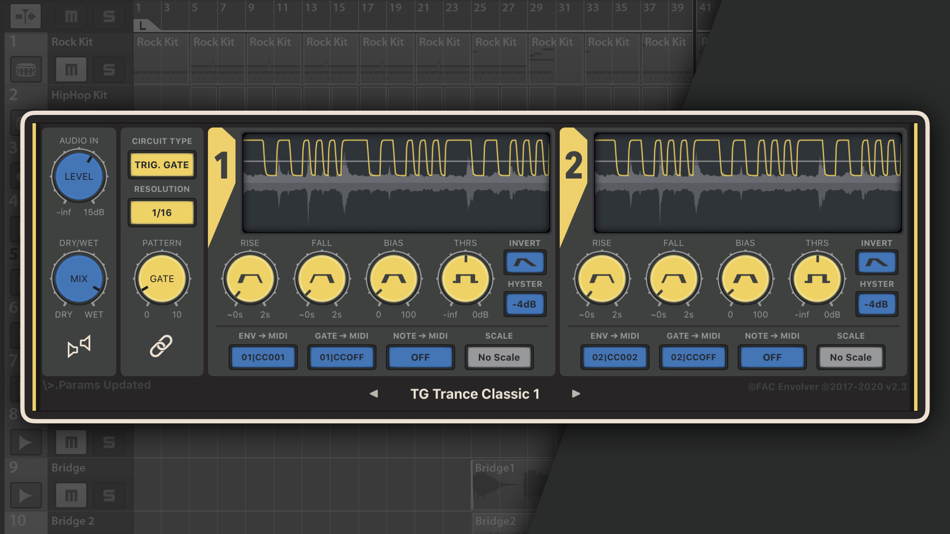Open channel 1 ENV to MIDI 01|CC001 selector
Image resolution: width=950 pixels, height=534 pixels.
pyautogui.click(x=263, y=357)
